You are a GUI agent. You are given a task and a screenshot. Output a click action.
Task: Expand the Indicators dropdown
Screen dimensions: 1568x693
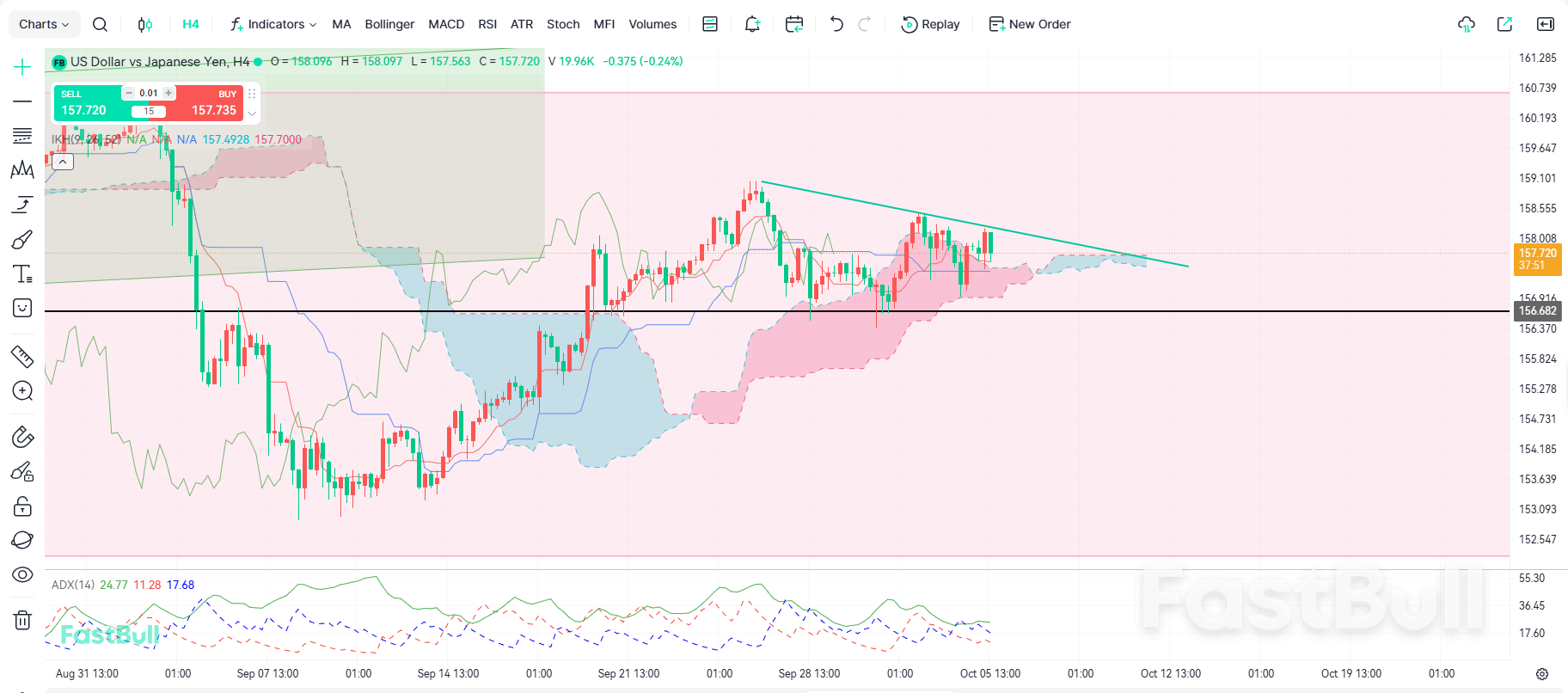[273, 24]
